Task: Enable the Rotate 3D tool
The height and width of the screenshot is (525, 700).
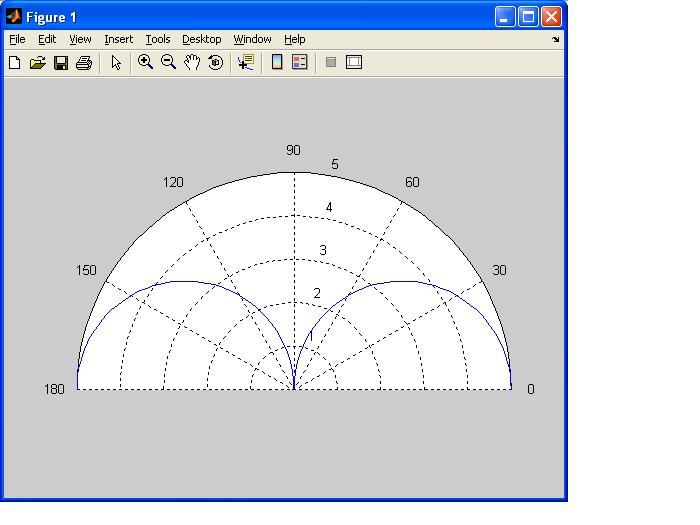Action: pos(215,62)
